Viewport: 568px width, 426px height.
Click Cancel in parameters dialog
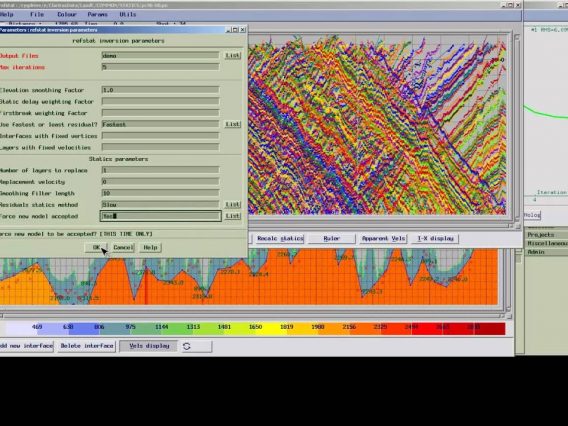pyautogui.click(x=123, y=247)
